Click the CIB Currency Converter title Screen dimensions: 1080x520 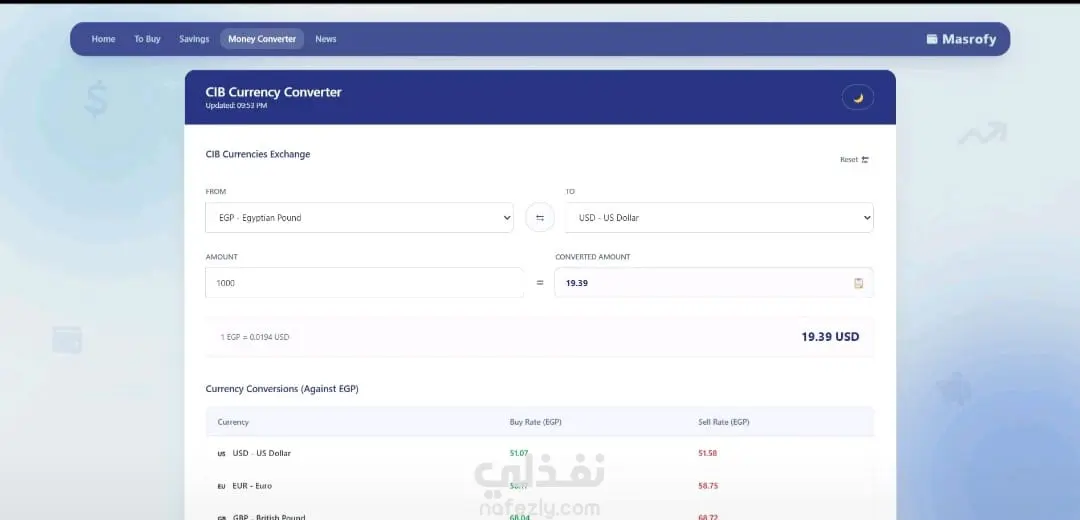point(273,92)
